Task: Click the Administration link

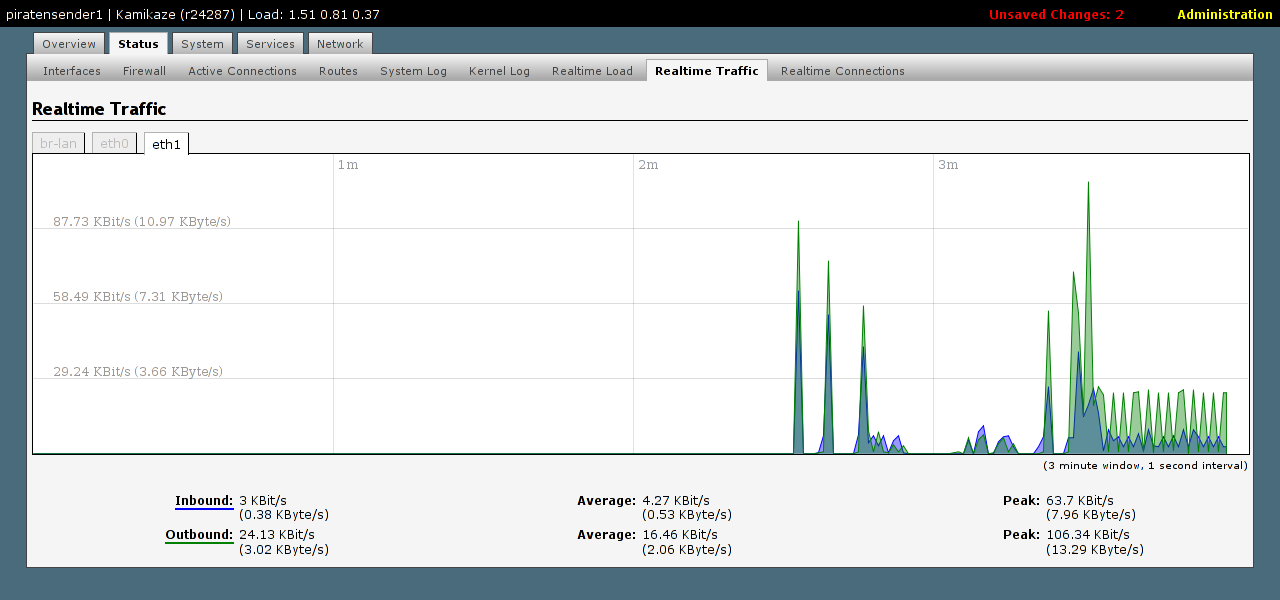Action: click(1224, 15)
